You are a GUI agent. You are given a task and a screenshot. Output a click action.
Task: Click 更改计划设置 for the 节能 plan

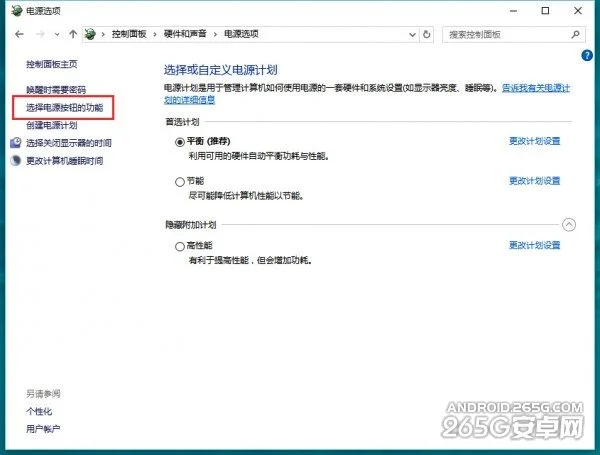point(534,182)
